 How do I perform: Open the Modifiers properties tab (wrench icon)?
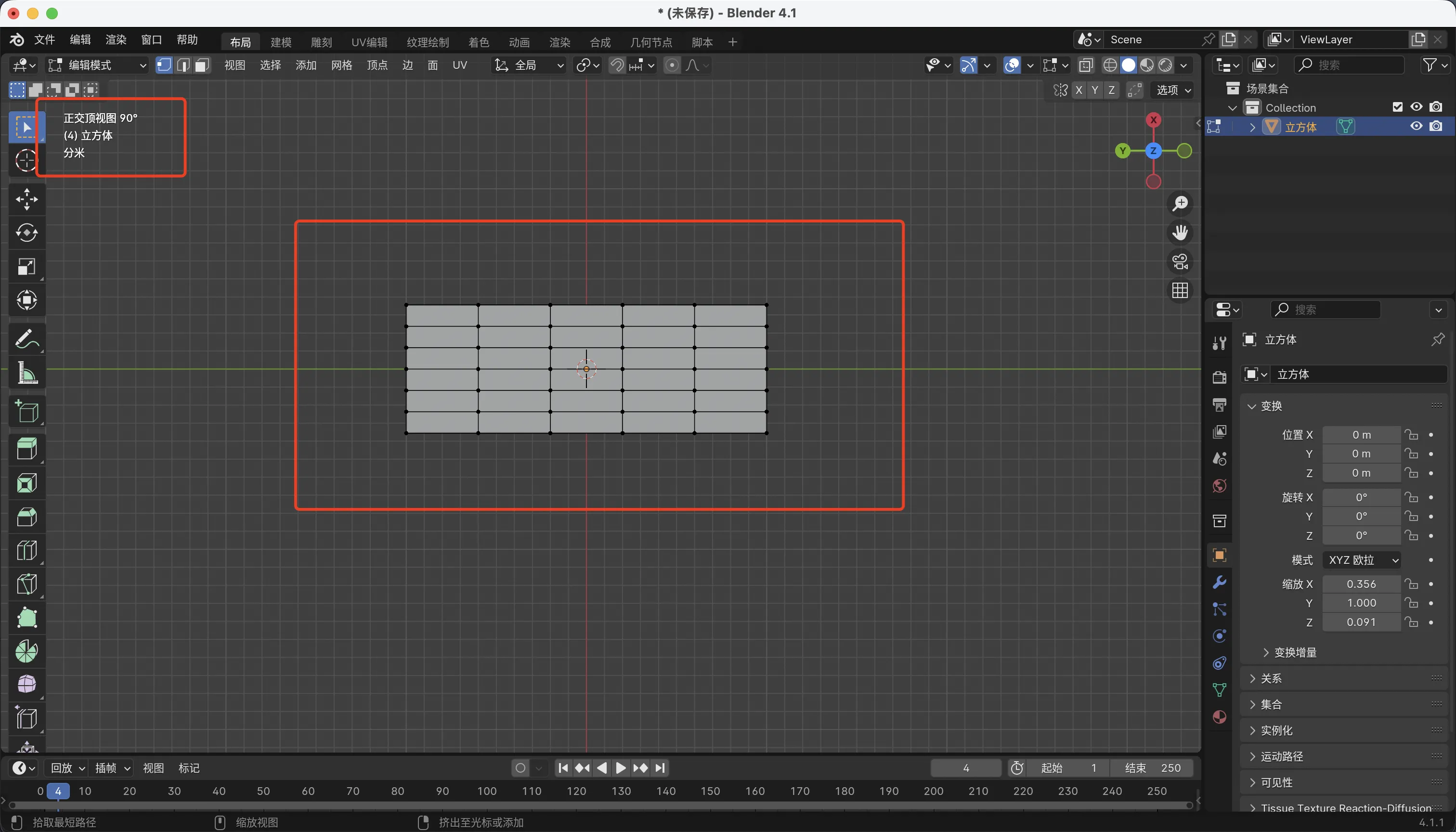[x=1219, y=582]
